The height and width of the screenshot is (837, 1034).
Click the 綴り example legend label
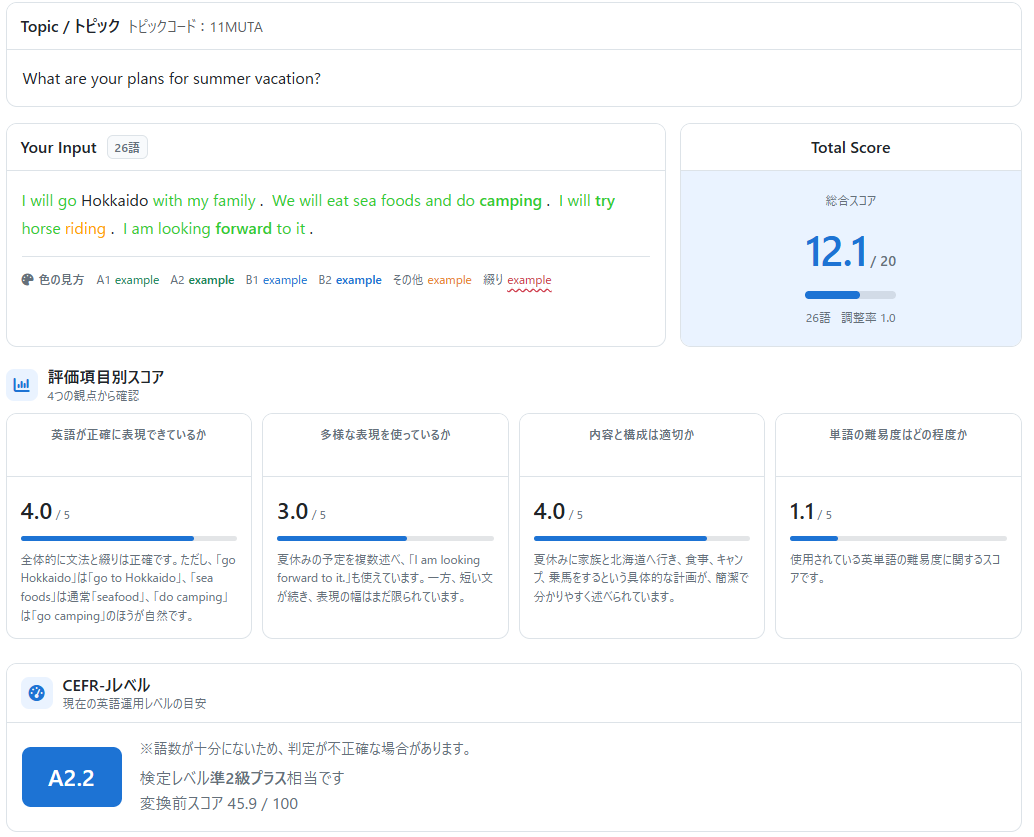[517, 280]
